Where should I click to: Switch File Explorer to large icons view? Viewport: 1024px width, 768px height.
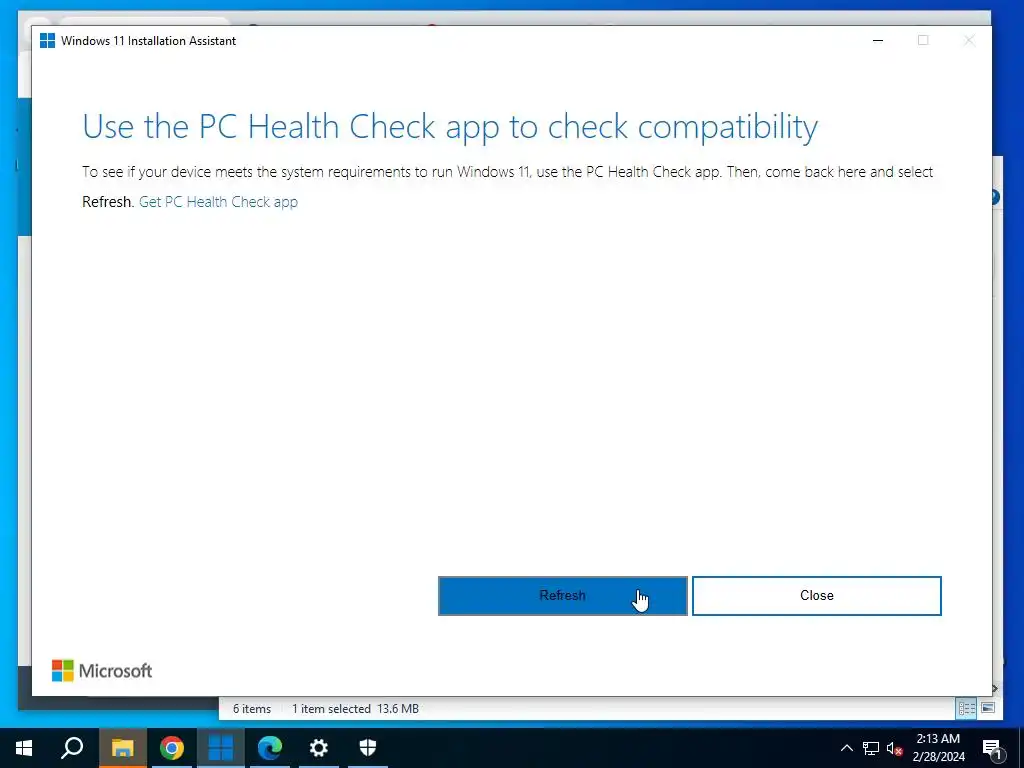(x=988, y=709)
